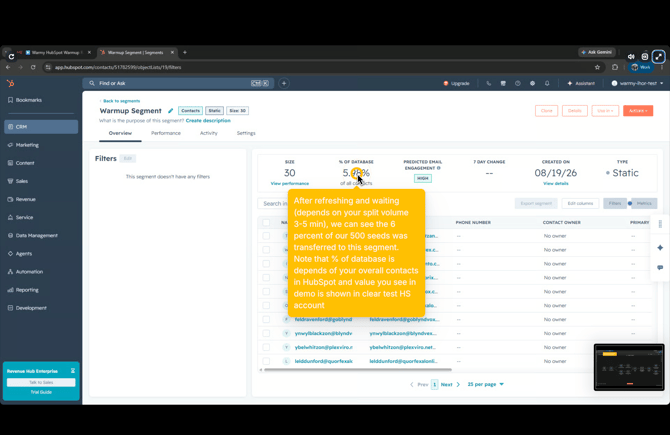
Task: Open Sales in the sidebar
Action: [x=41, y=181]
